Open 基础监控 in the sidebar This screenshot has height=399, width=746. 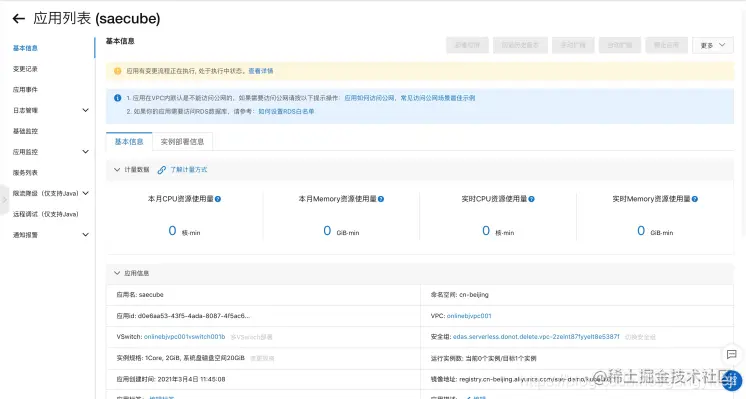pos(25,131)
